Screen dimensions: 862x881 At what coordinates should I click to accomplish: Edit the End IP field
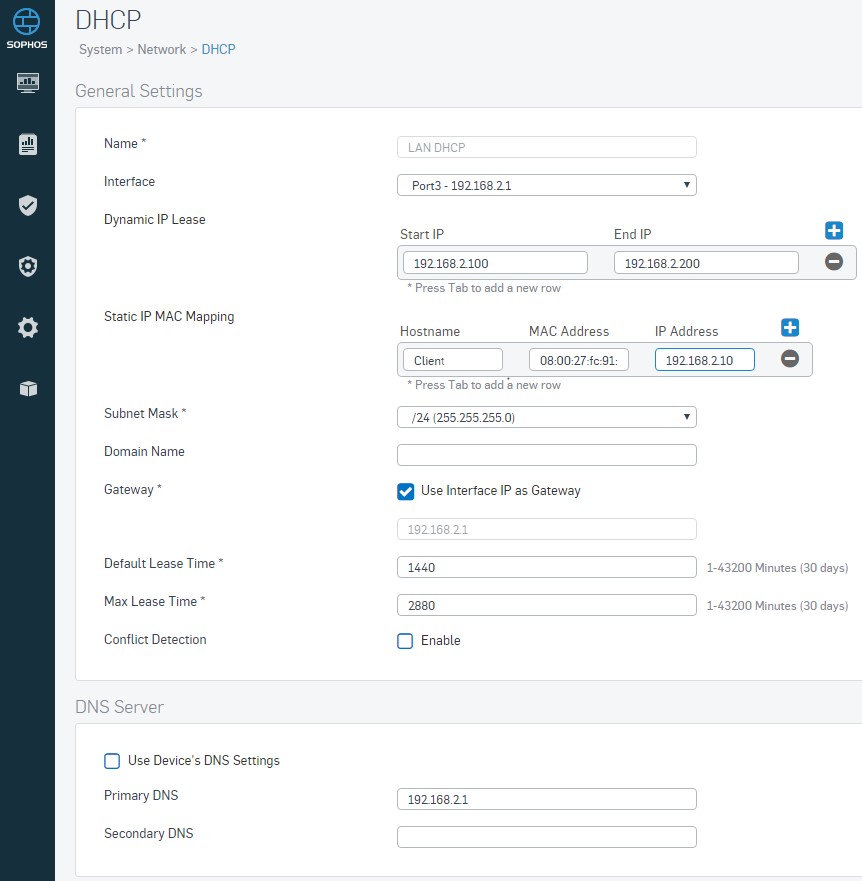706,263
